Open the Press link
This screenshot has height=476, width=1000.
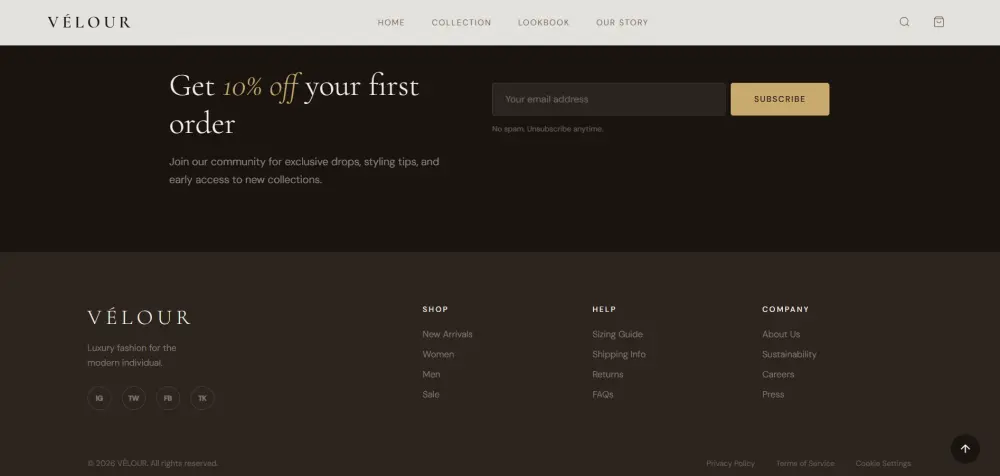(773, 394)
